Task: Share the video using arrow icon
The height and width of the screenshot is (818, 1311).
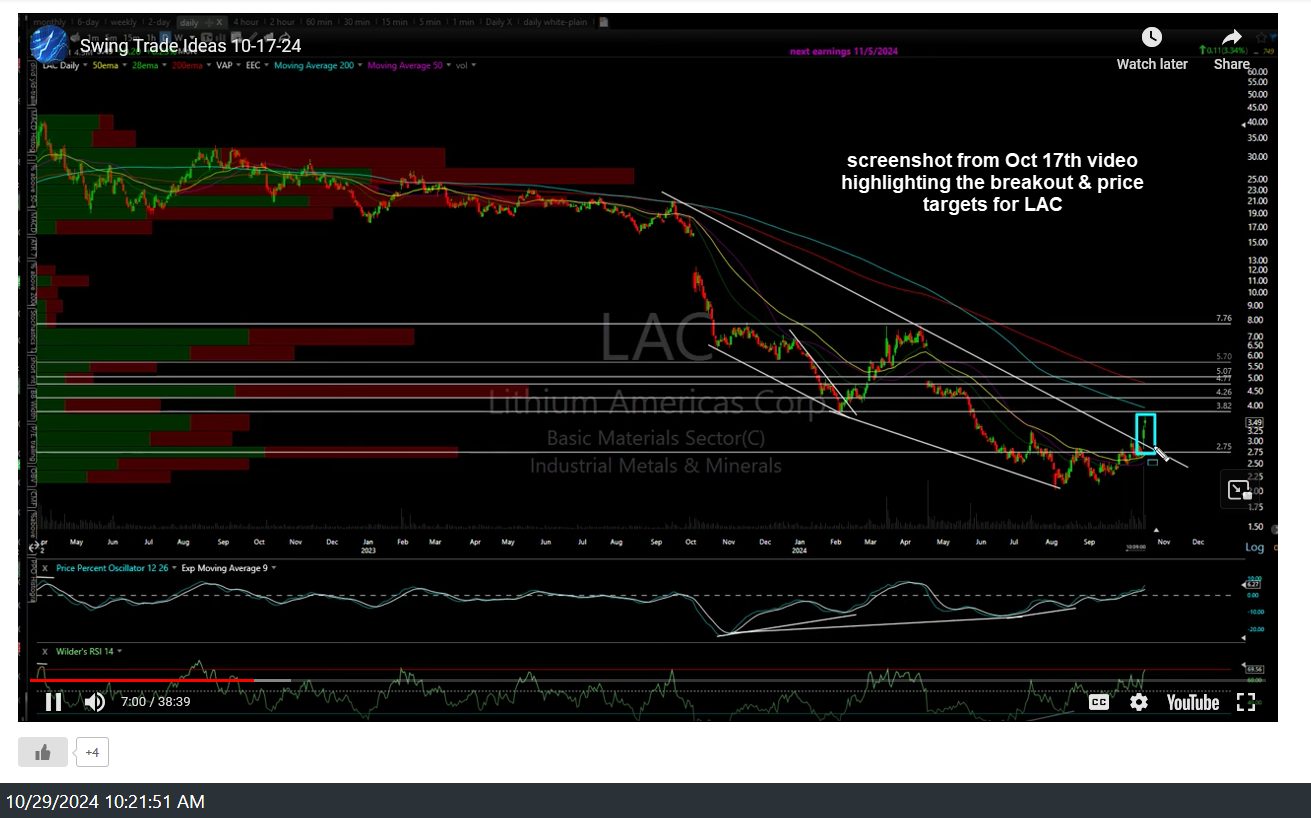Action: pos(1232,38)
